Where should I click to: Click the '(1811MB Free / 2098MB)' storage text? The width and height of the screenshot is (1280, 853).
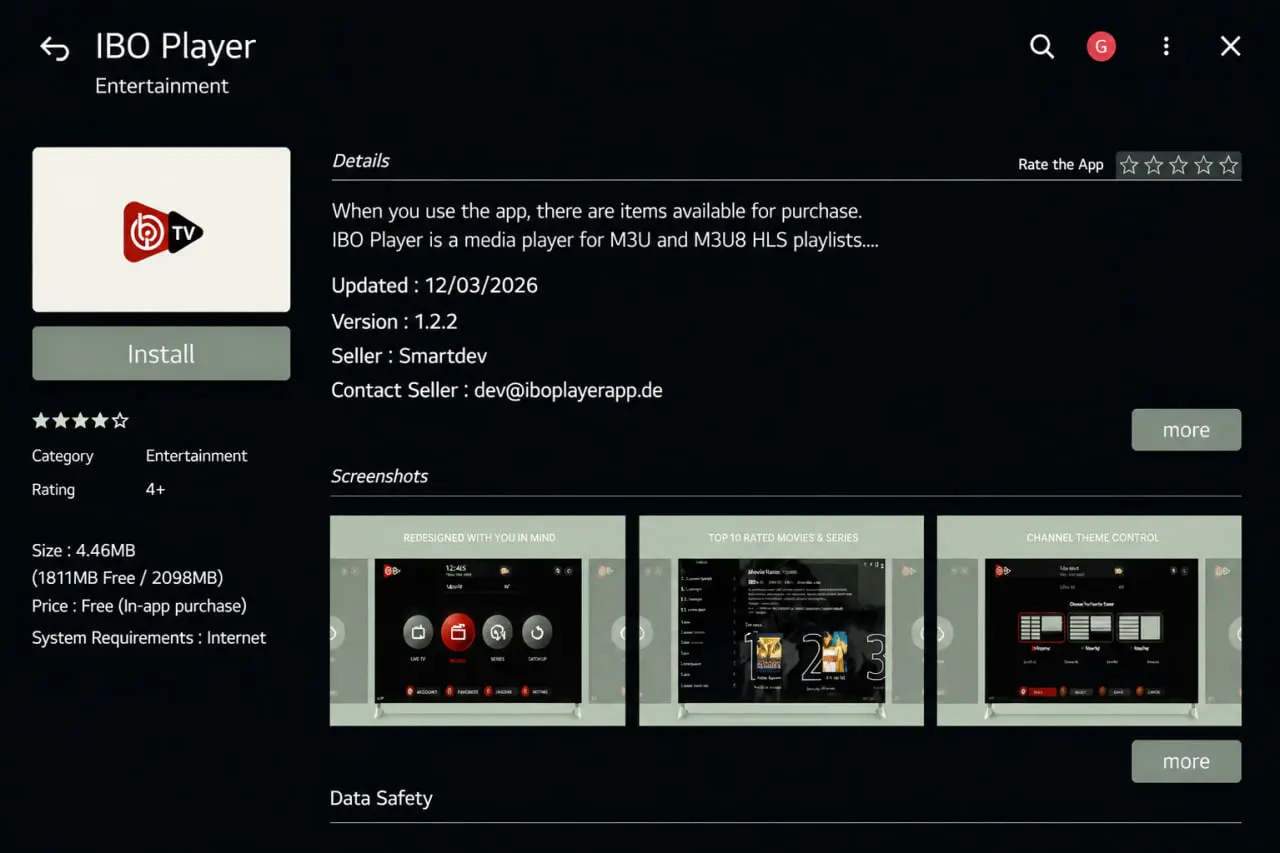coord(127,578)
